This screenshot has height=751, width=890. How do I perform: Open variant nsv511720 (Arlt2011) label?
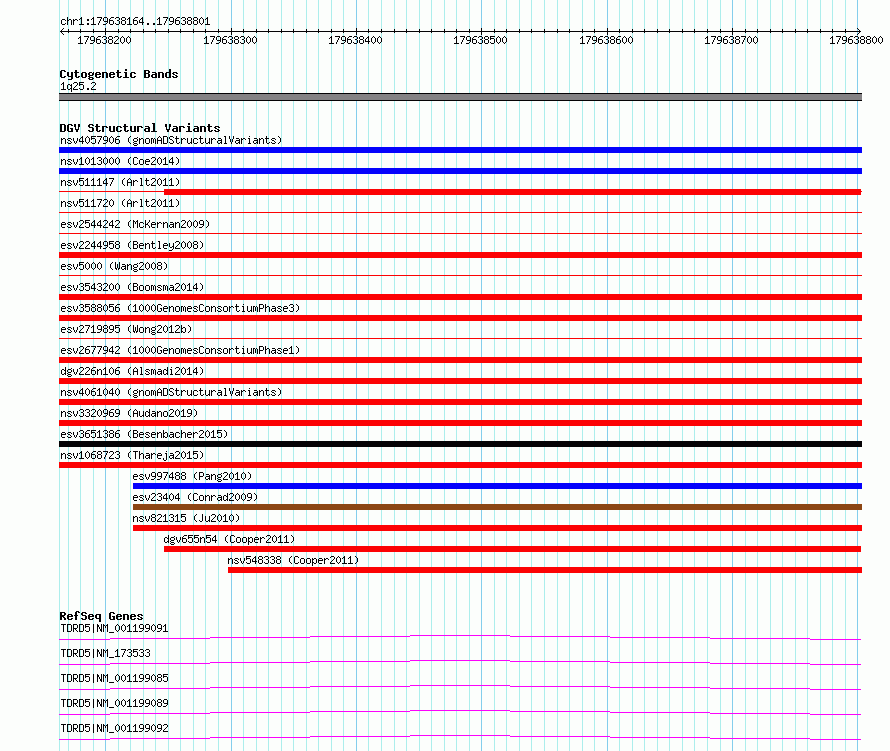(x=120, y=203)
